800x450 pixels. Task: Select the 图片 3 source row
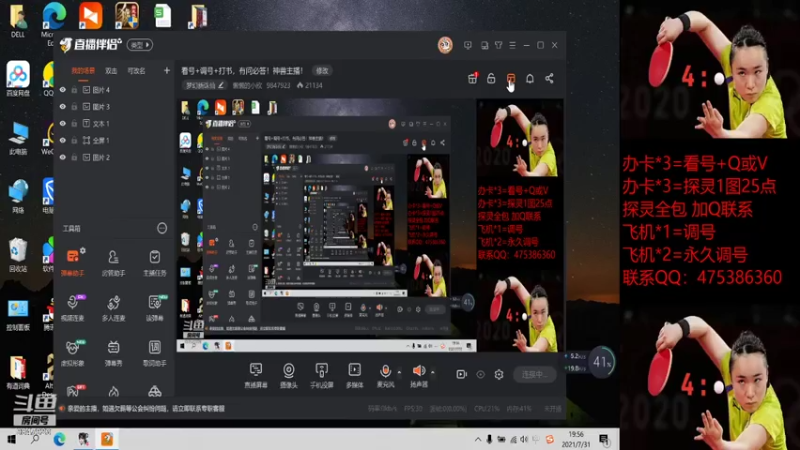pyautogui.click(x=115, y=107)
